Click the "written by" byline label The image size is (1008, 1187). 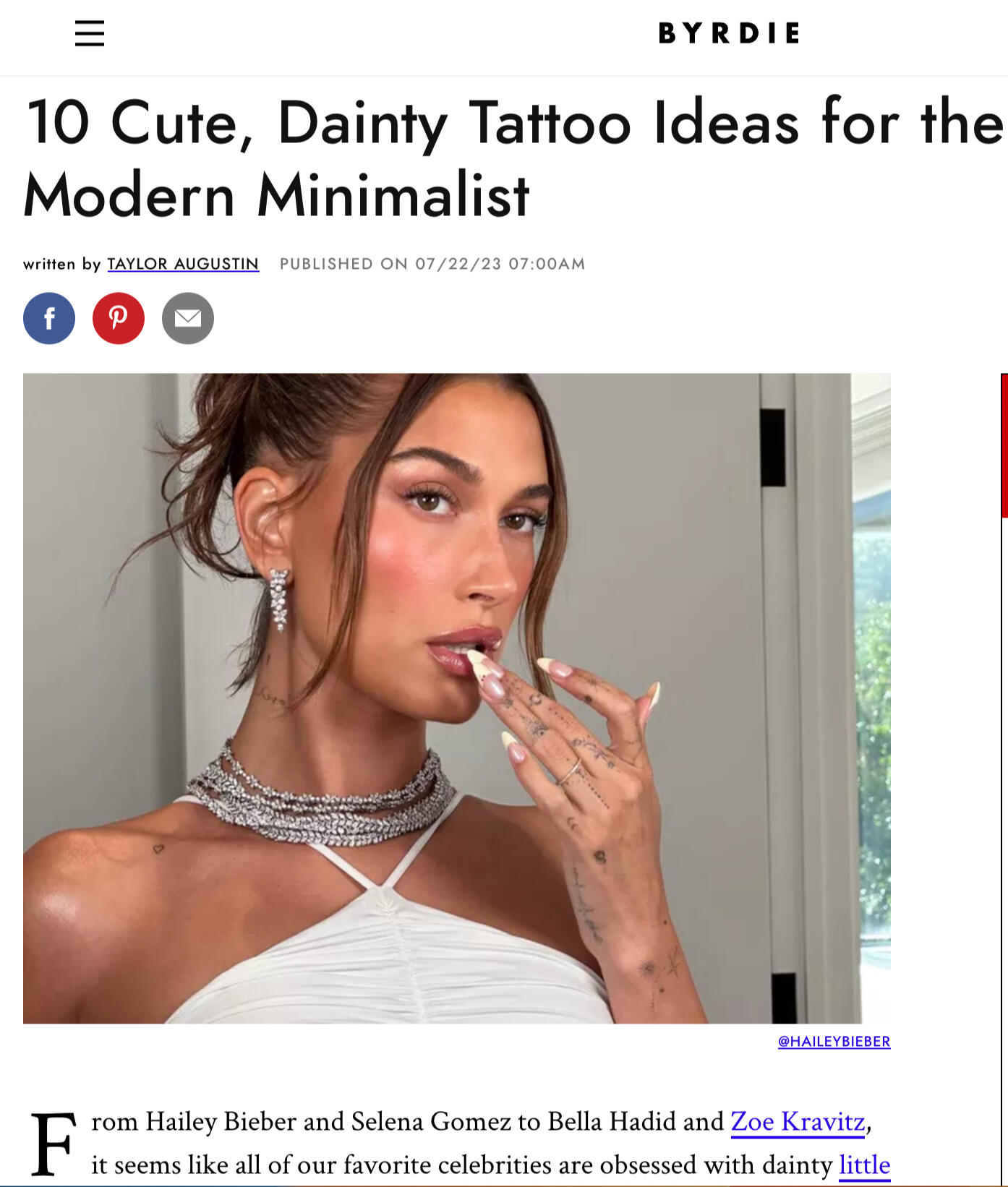61,264
